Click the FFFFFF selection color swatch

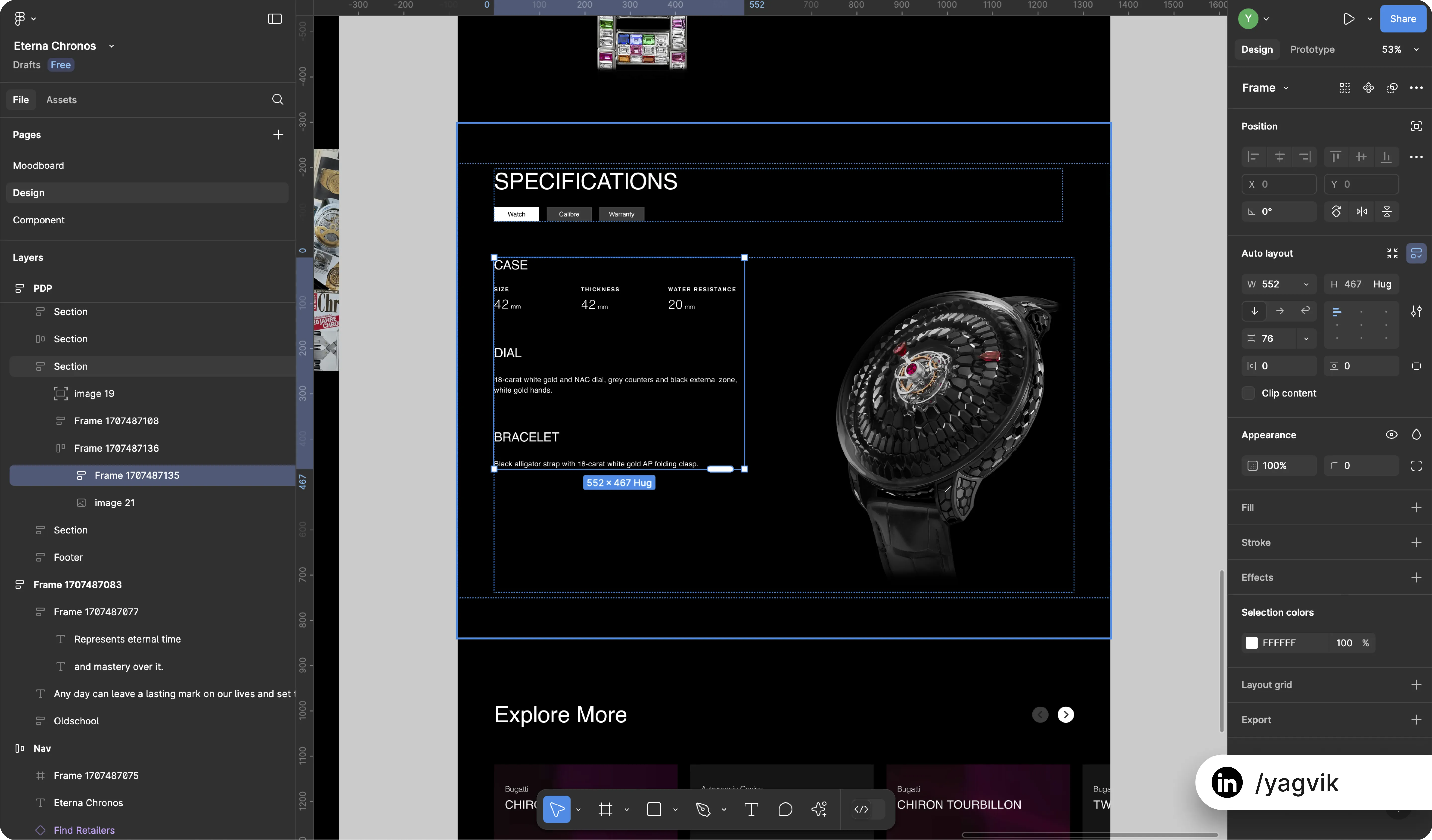(1251, 643)
